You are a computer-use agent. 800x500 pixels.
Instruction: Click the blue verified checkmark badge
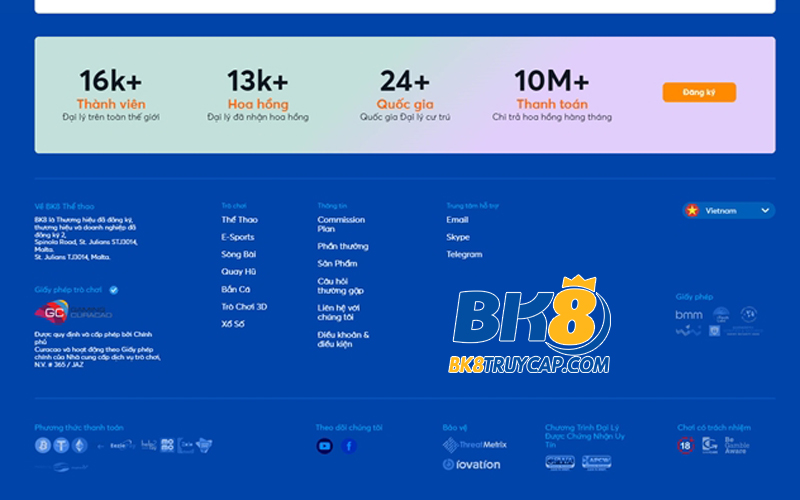pyautogui.click(x=114, y=290)
